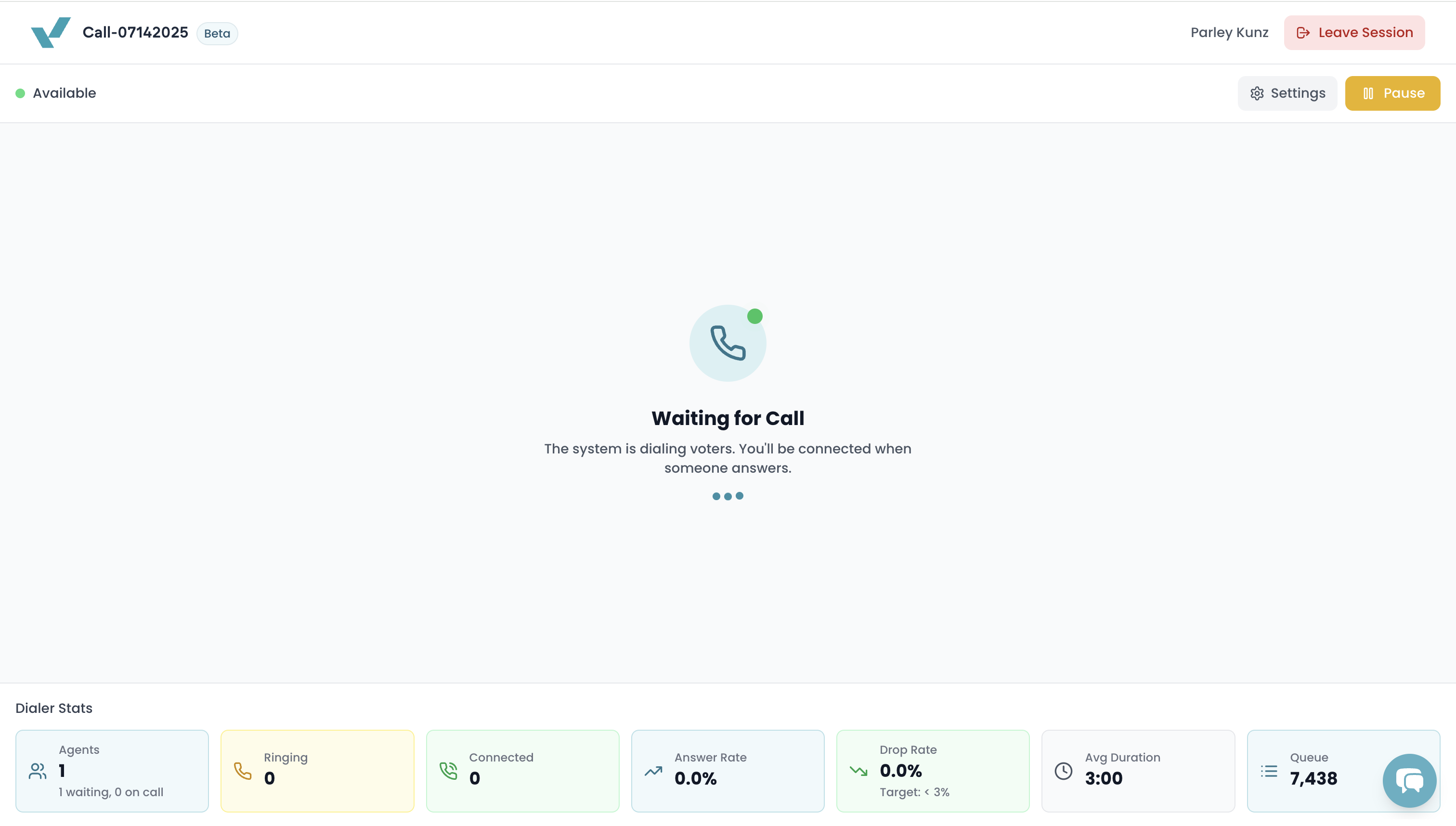The width and height of the screenshot is (1456, 826).
Task: Click the Parley Kunz user name
Action: tap(1229, 32)
